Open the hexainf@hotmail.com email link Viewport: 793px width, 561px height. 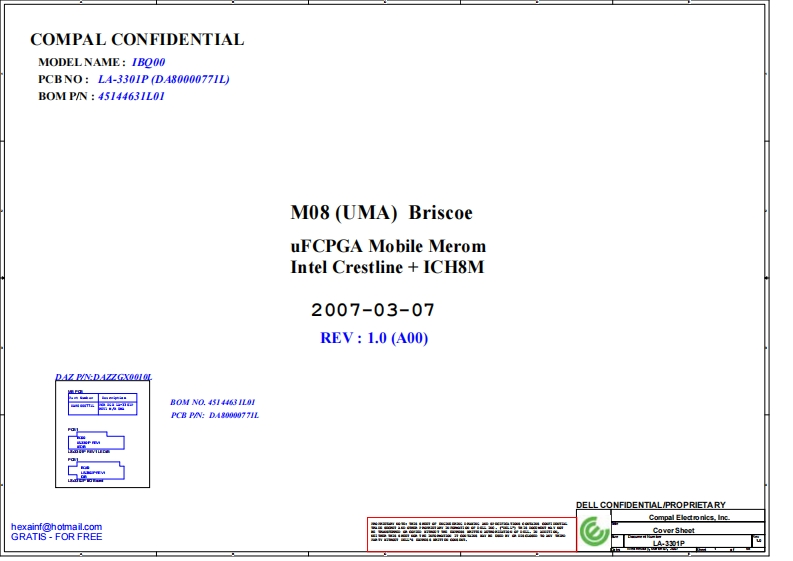[x=57, y=527]
